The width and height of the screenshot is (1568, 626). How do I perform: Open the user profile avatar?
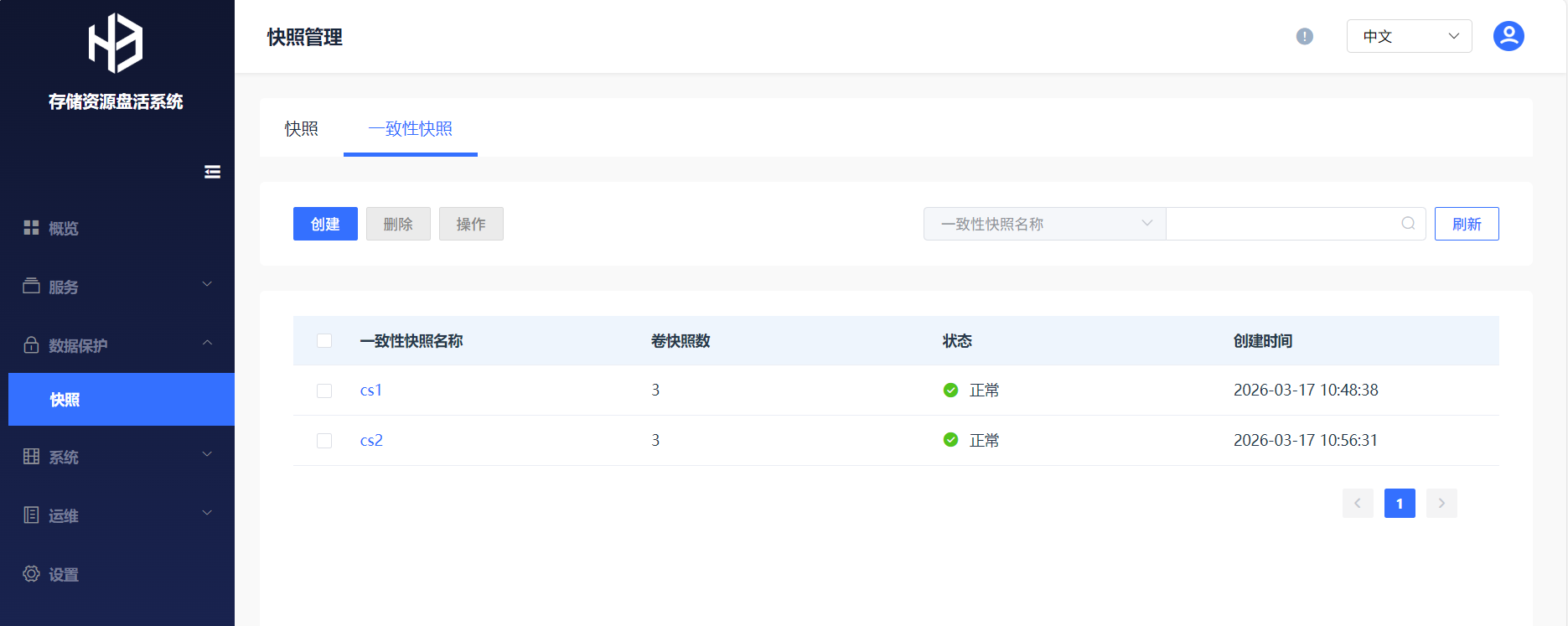point(1508,36)
